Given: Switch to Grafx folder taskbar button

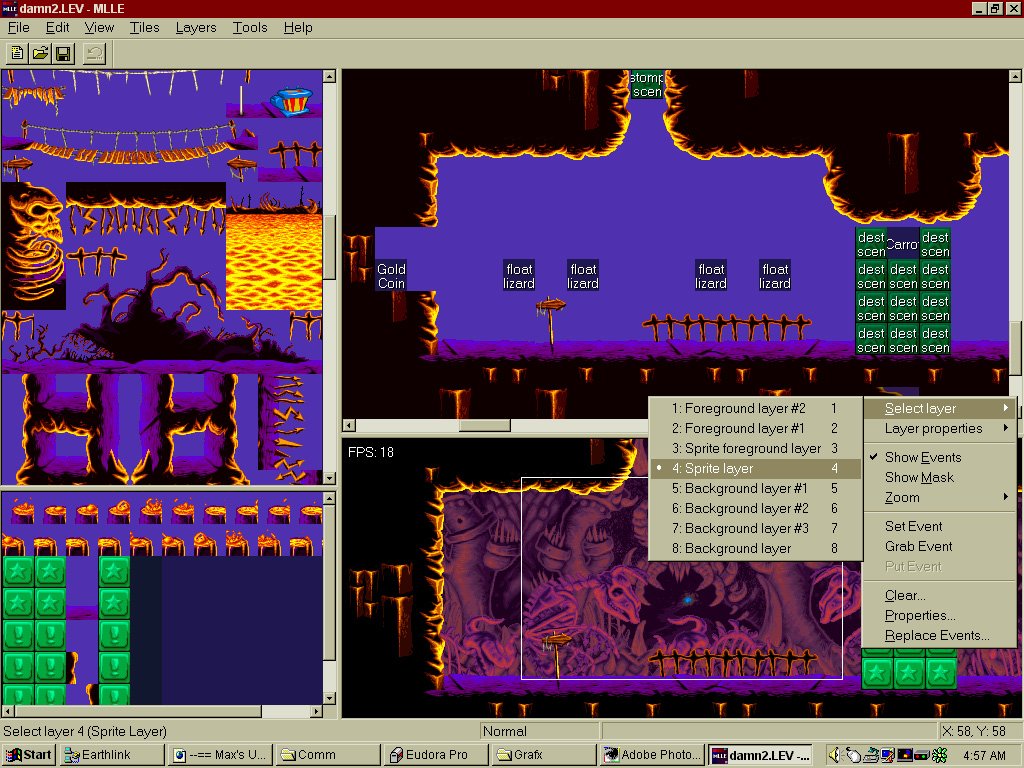Looking at the screenshot, I should pos(543,755).
